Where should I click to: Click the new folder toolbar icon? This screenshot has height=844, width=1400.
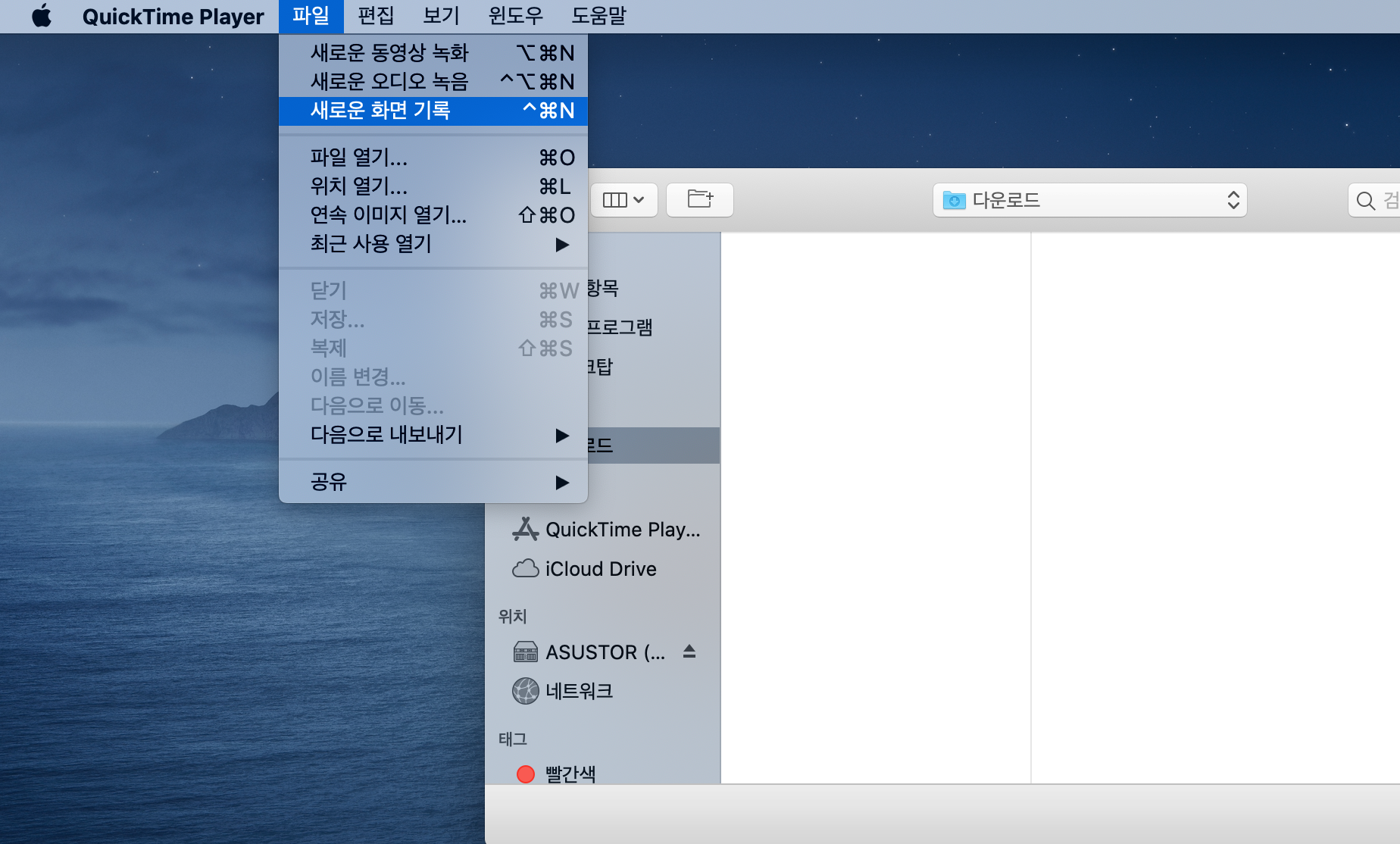(700, 200)
